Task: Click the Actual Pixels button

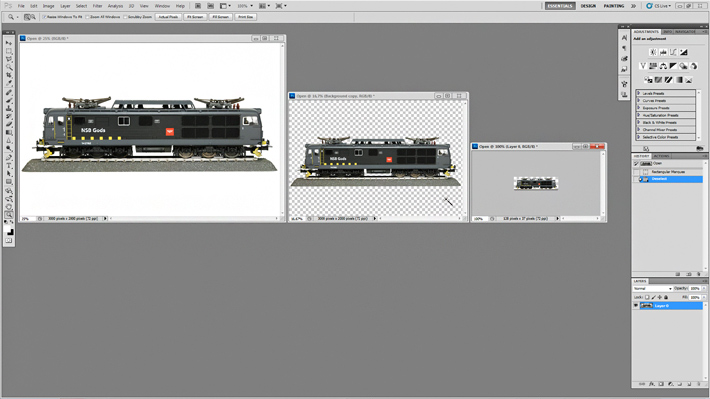Action: click(x=168, y=17)
